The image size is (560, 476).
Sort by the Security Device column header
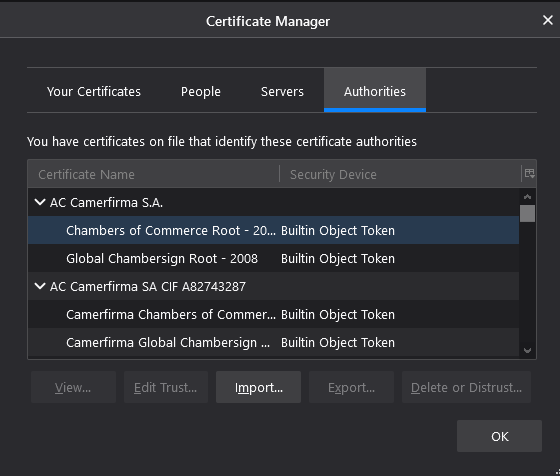(x=400, y=174)
